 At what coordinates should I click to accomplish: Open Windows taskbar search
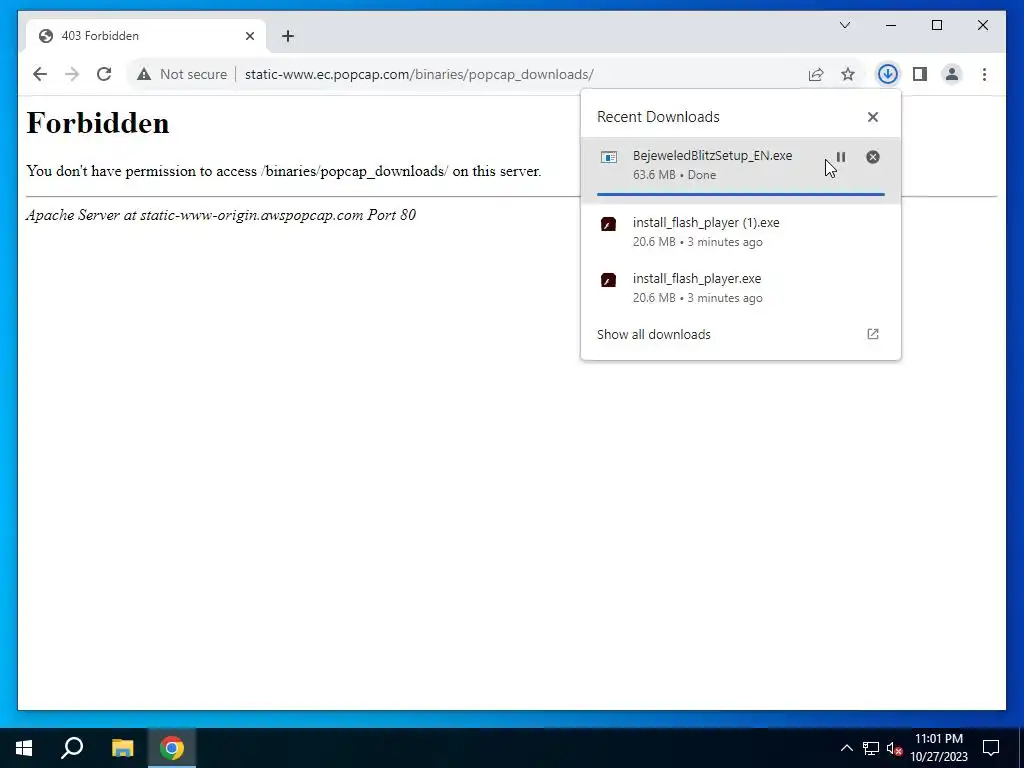[x=72, y=748]
